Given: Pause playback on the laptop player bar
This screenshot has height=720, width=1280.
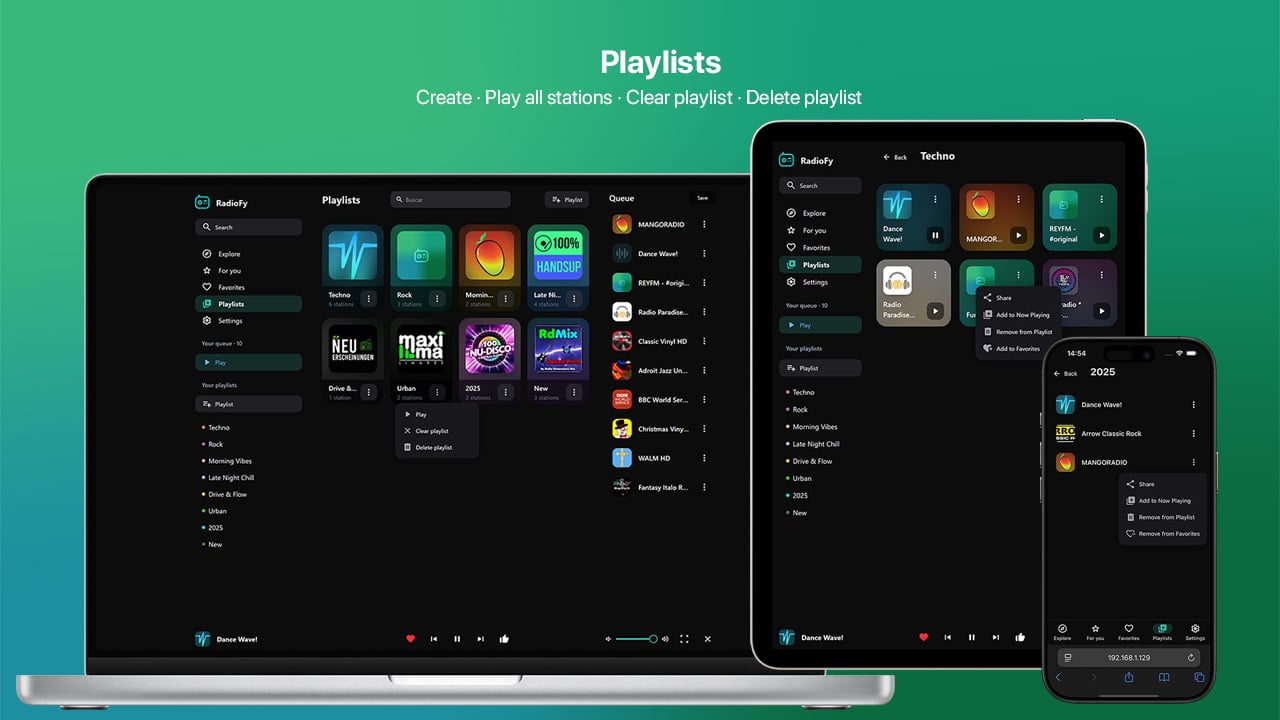Looking at the screenshot, I should 457,639.
